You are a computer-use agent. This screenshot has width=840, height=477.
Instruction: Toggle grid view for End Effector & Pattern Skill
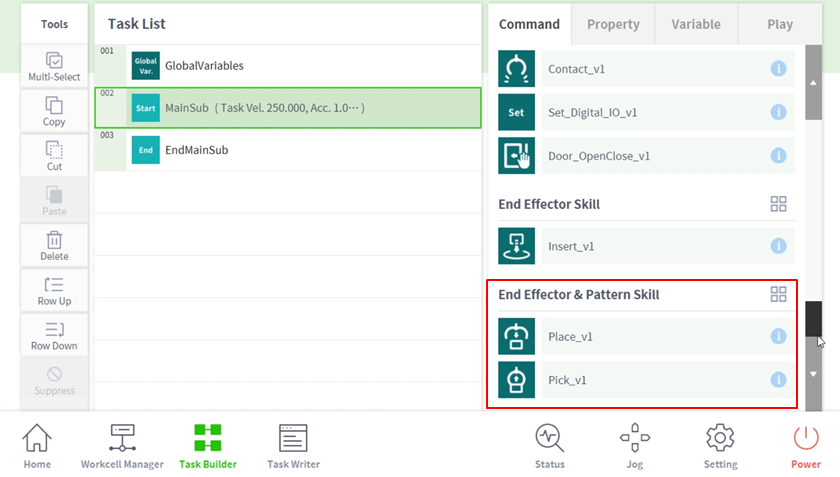(x=778, y=294)
